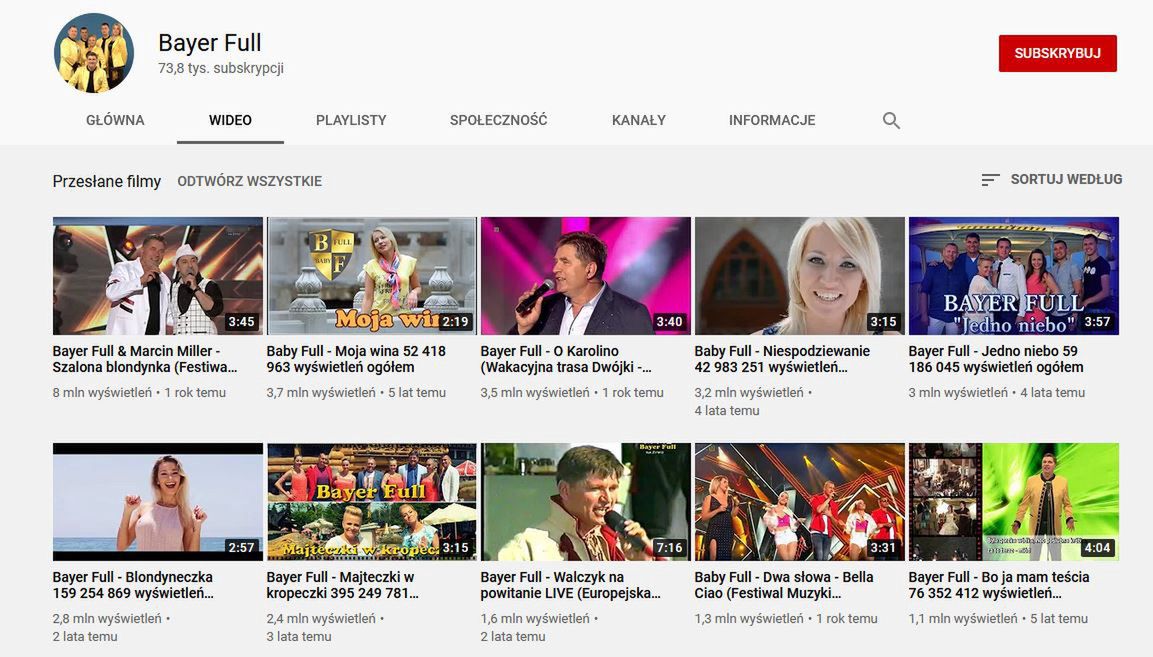Screen dimensions: 1153x657
Task: Click the 73,8 tys. subskrypcji text
Action: tap(221, 68)
